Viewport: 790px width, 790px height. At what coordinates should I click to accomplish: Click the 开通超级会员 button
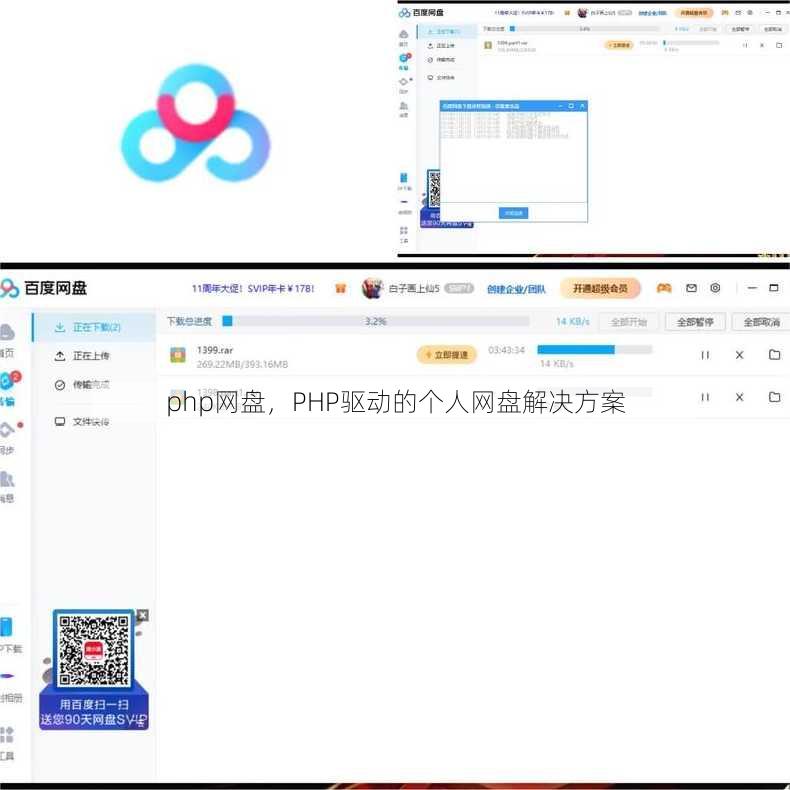(x=601, y=288)
